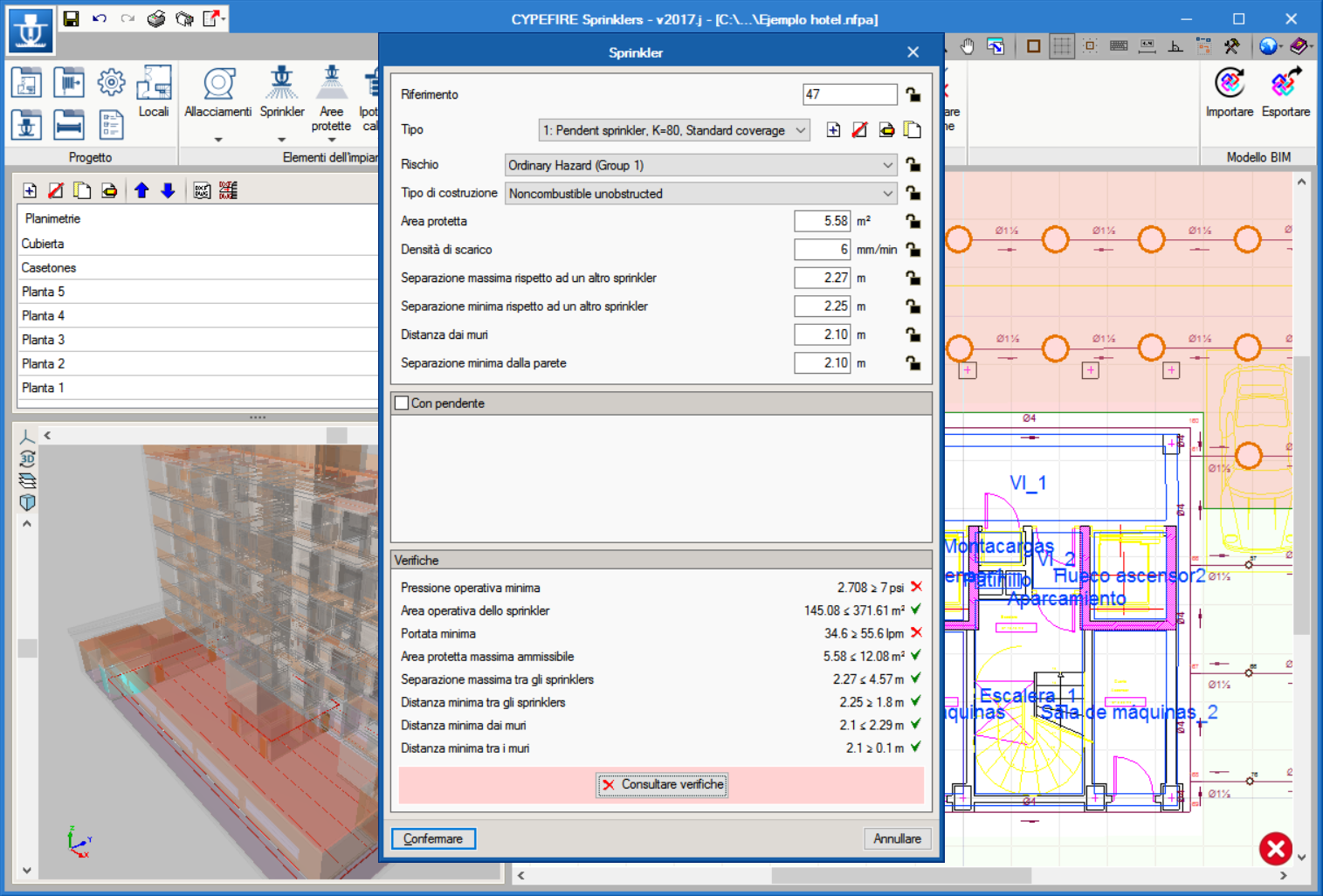The height and width of the screenshot is (896, 1323).
Task: Open the Tipo di costruzione dropdown
Action: coord(701,193)
